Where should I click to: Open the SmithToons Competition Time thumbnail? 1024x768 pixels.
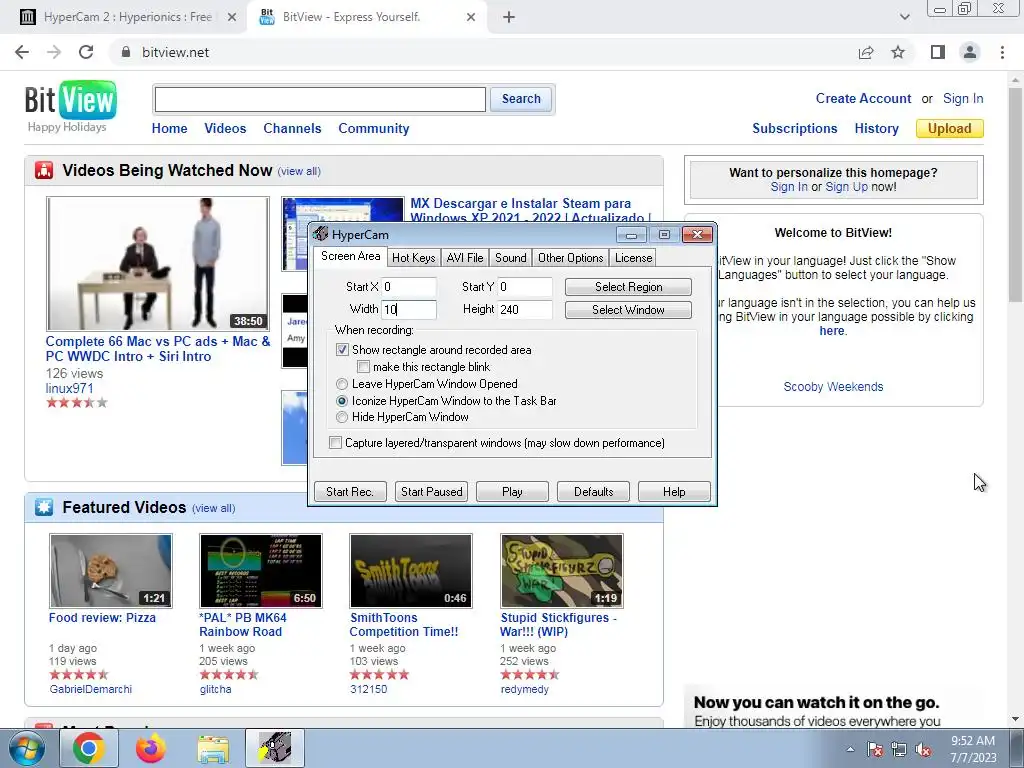pos(411,571)
